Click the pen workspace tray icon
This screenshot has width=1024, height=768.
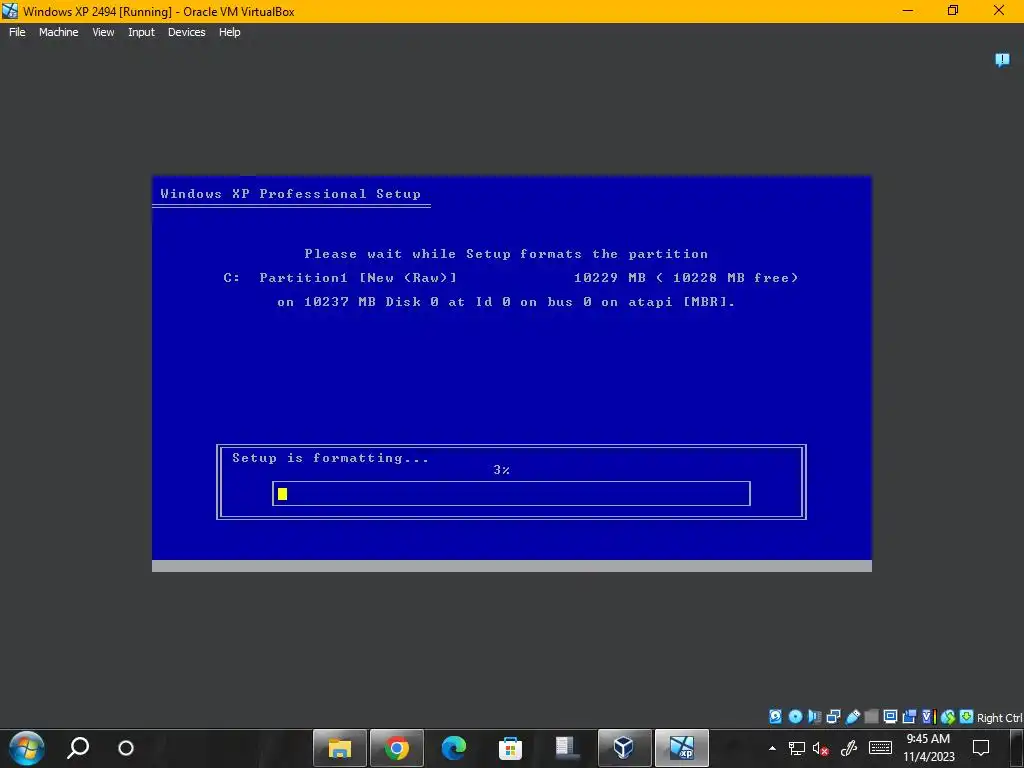pyautogui.click(x=849, y=748)
